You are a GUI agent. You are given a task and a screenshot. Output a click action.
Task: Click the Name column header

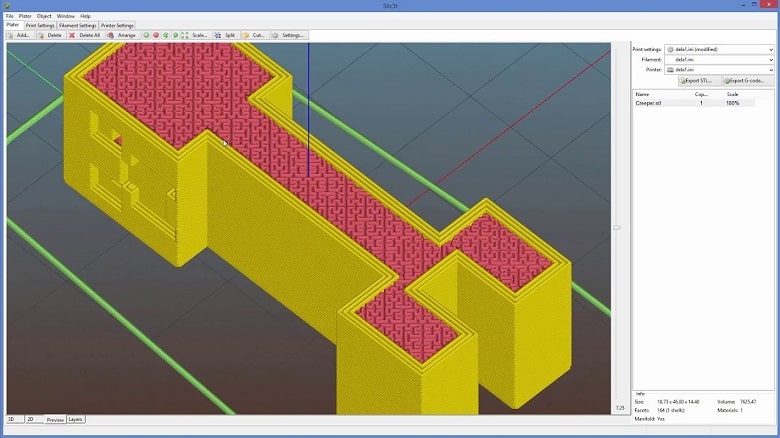tap(642, 94)
